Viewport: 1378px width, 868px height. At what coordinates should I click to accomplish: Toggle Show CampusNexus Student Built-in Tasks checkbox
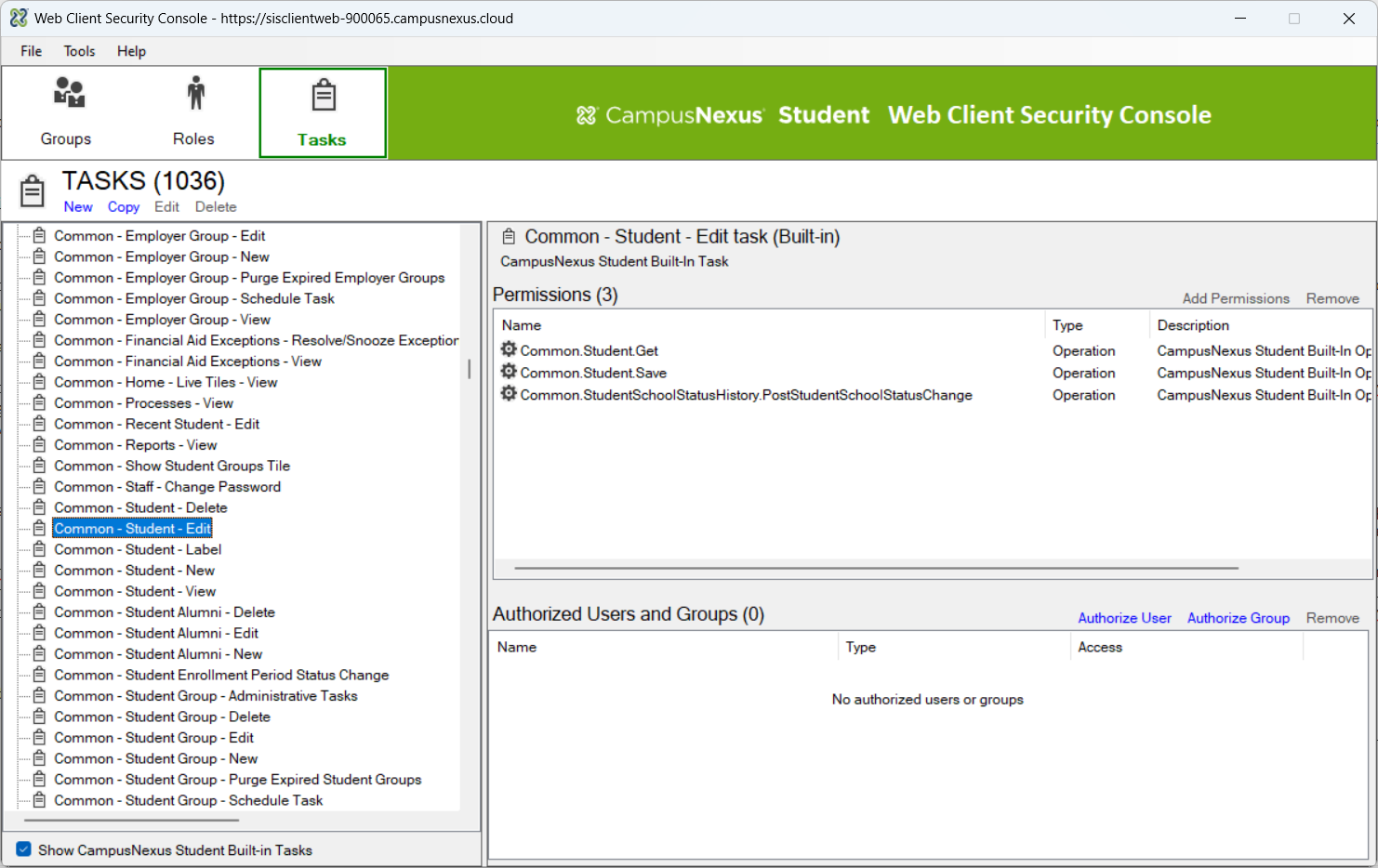(x=24, y=849)
